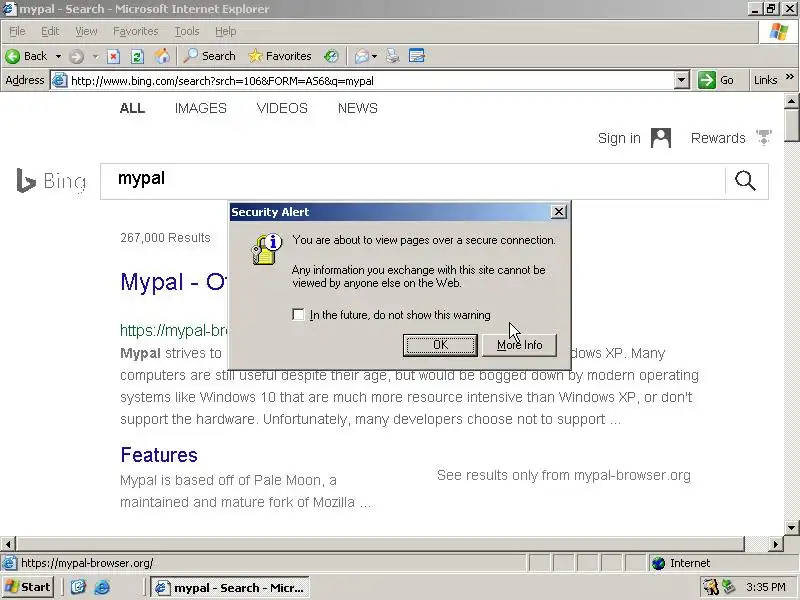Stop page loading with the Stop icon
Viewport: 800px width, 600px height.
(113, 56)
